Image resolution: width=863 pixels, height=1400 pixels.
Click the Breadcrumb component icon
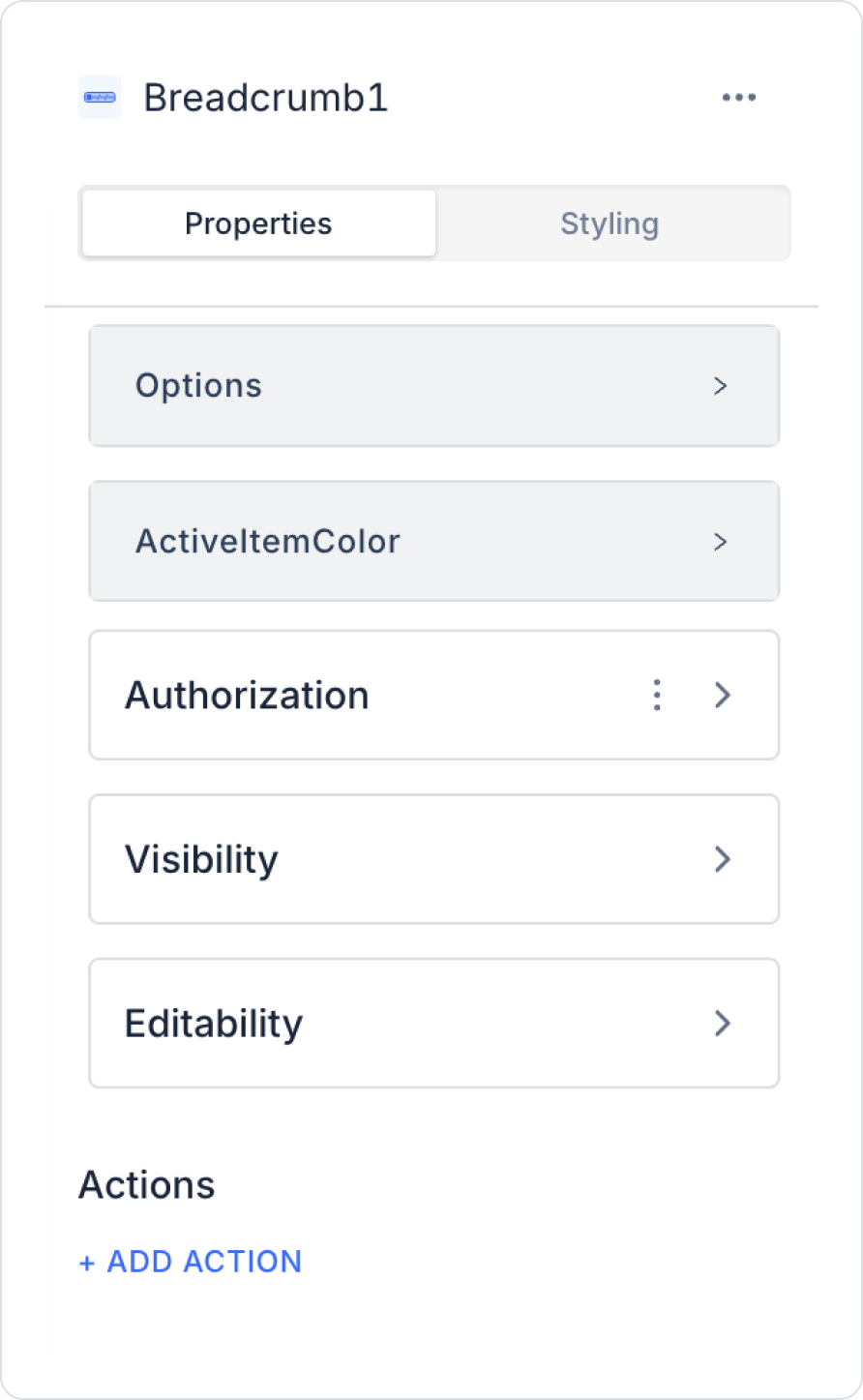click(100, 98)
